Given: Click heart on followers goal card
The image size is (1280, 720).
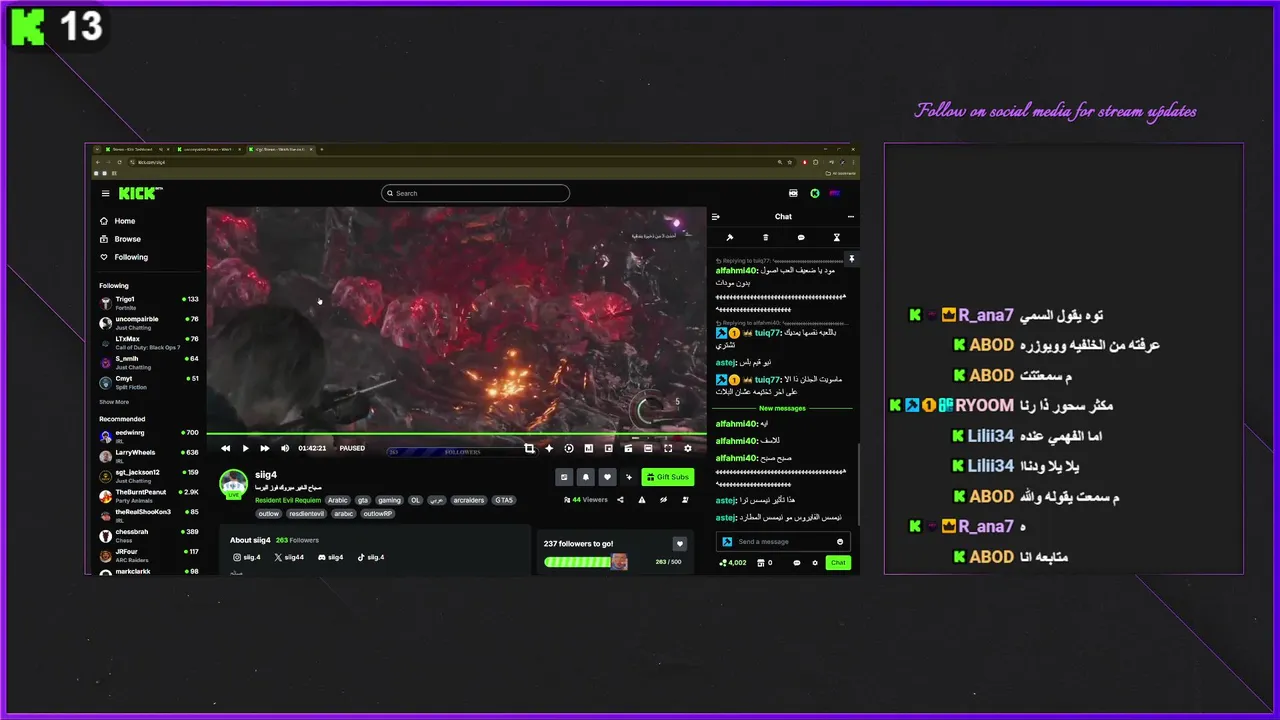Looking at the screenshot, I should tap(680, 544).
